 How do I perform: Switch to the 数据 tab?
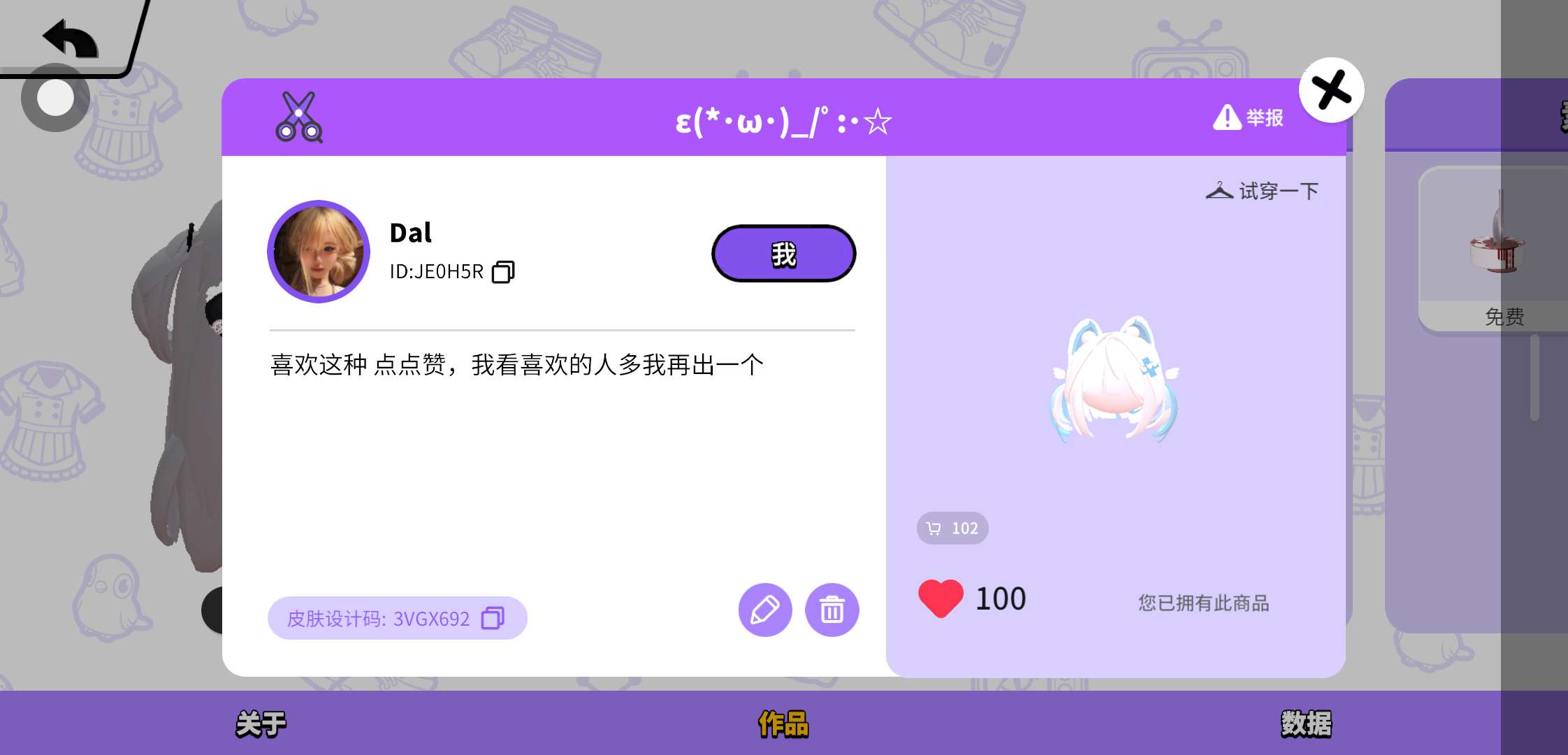pyautogui.click(x=1306, y=724)
